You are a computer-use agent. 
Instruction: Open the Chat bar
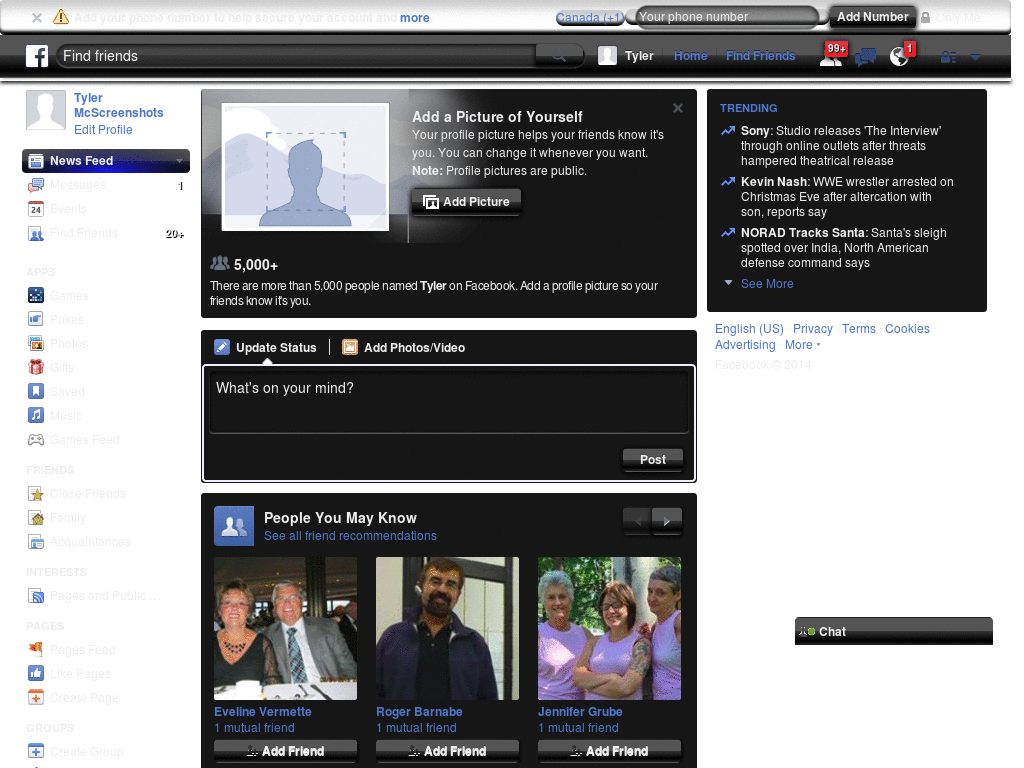[x=893, y=632]
